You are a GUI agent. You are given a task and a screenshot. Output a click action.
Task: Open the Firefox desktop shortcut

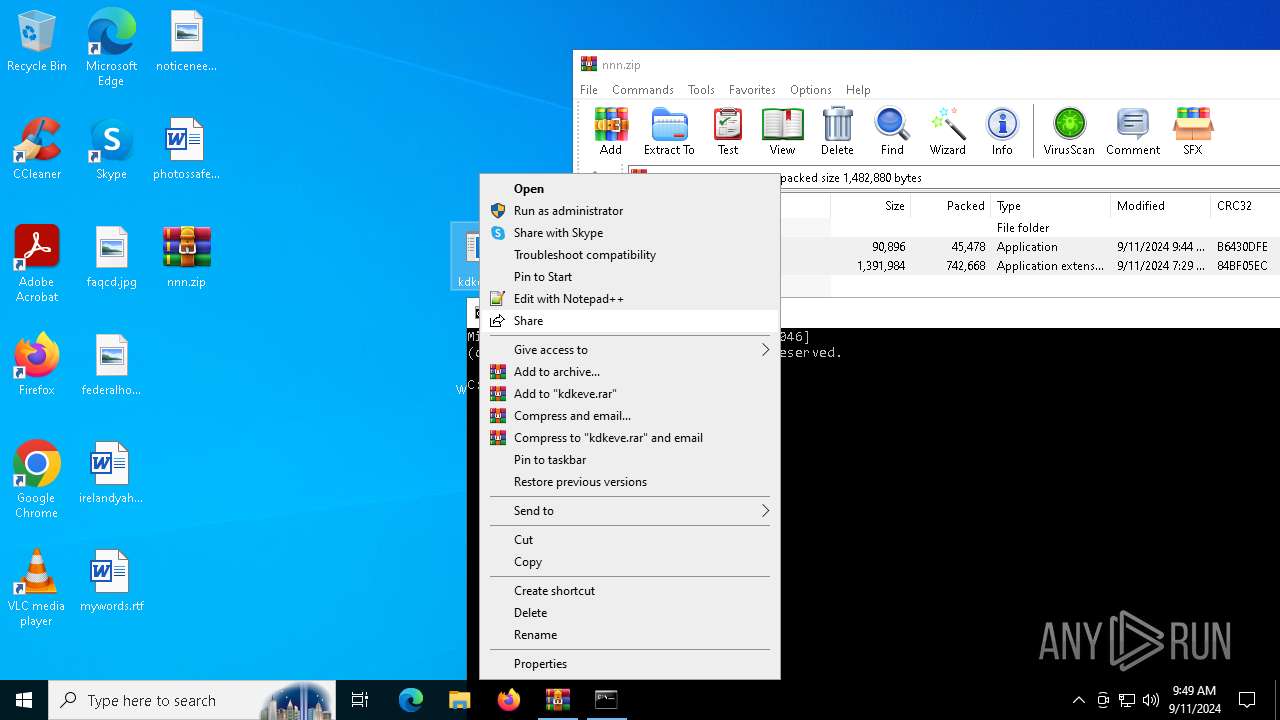37,365
